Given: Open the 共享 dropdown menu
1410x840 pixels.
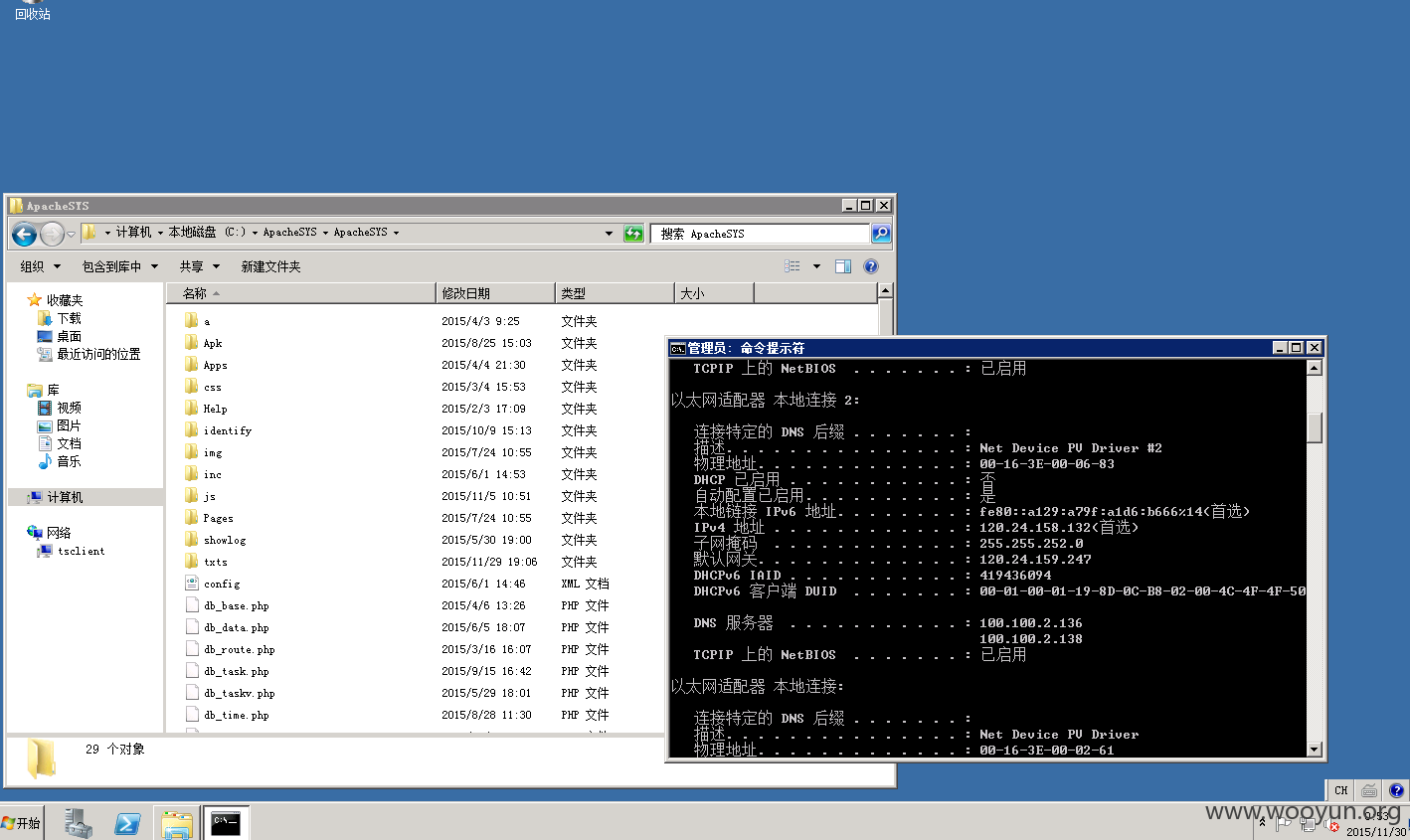Looking at the screenshot, I should pos(199,266).
